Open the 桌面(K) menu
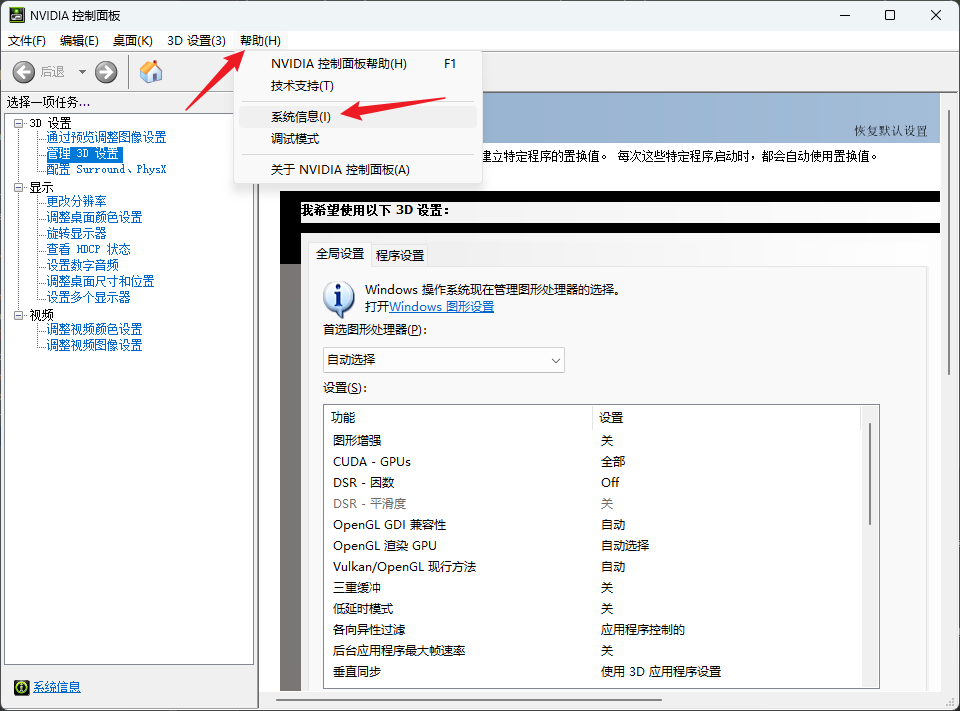 132,40
